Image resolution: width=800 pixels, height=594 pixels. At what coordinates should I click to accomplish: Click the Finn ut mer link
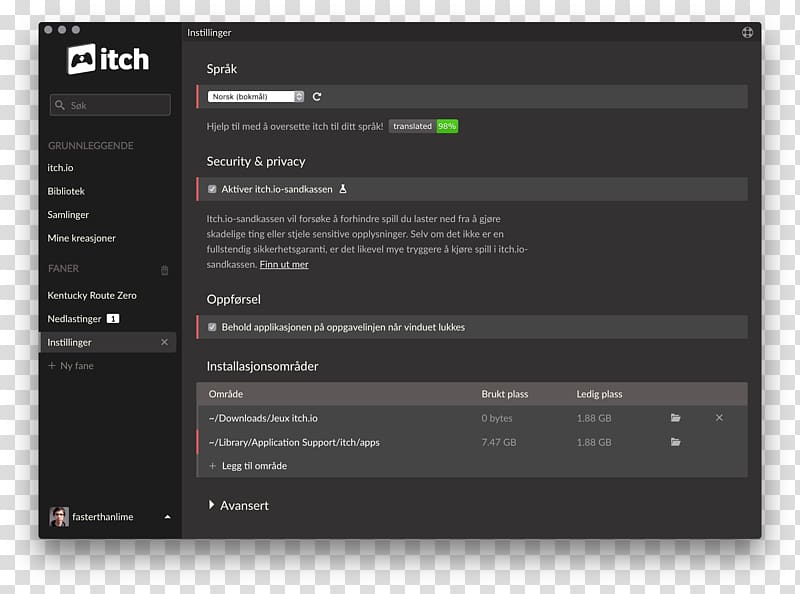click(x=284, y=265)
